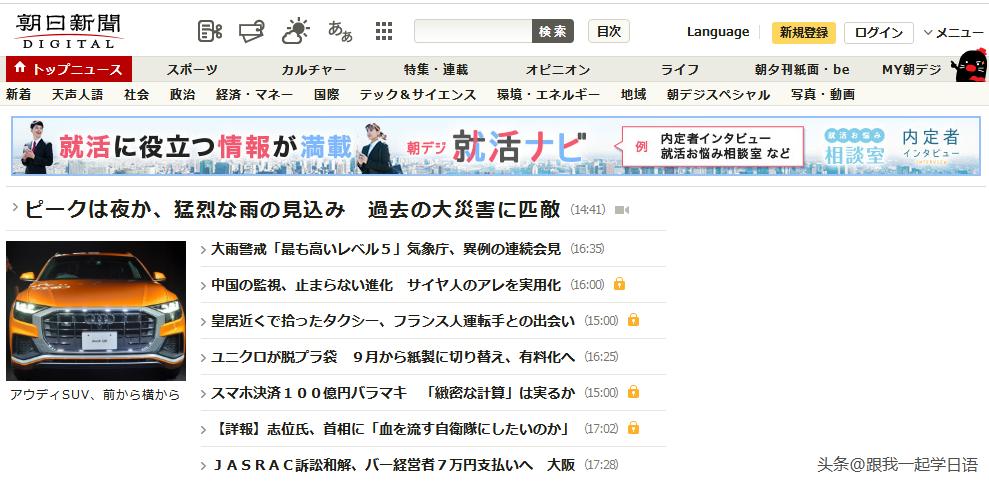Open headline 大雨警戒「最も高いレベル5」
The image size is (989, 482).
pyautogui.click(x=385, y=249)
